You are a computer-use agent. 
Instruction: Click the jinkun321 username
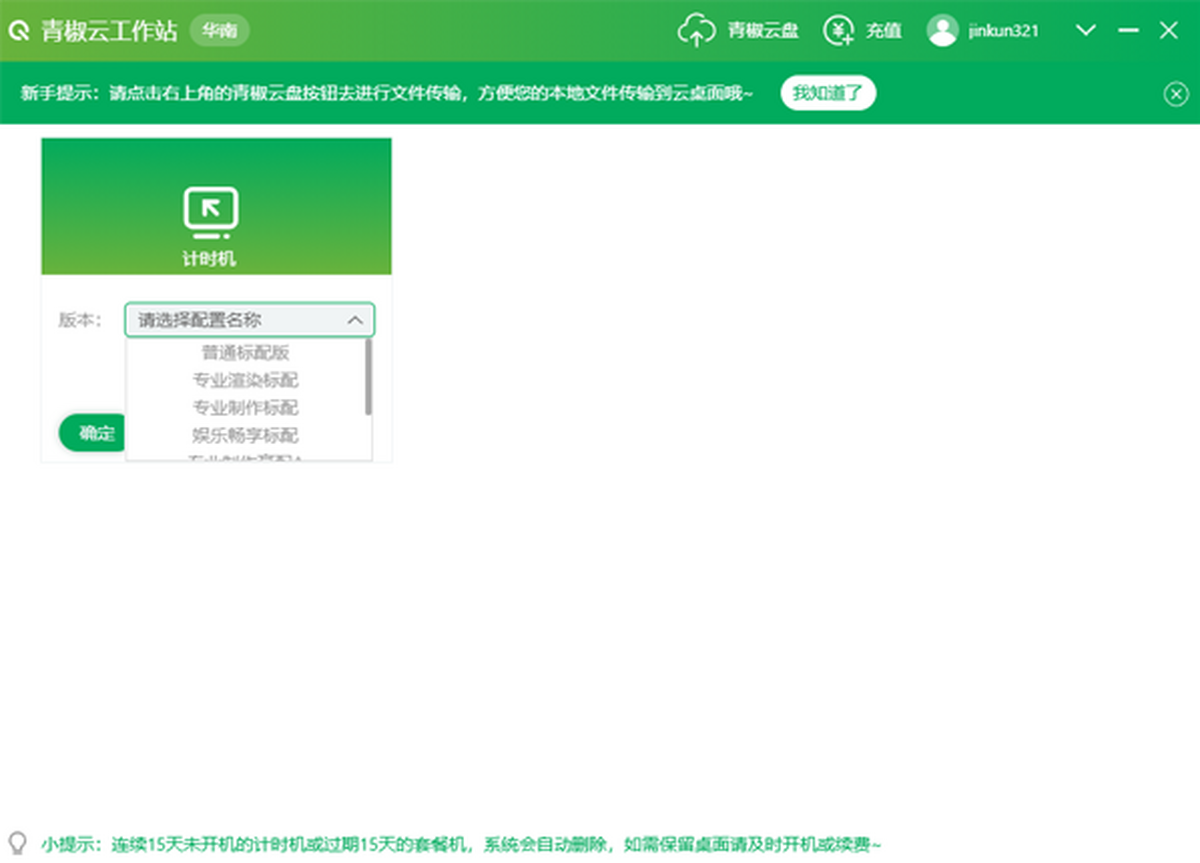coord(1003,31)
